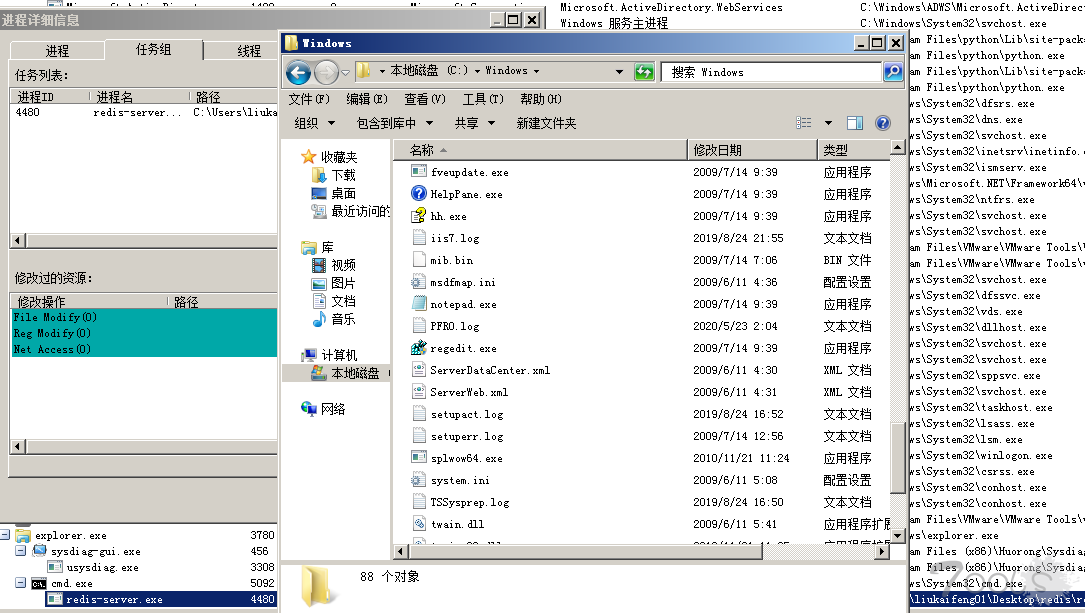Select the splwow64.exe file icon

tap(419, 458)
